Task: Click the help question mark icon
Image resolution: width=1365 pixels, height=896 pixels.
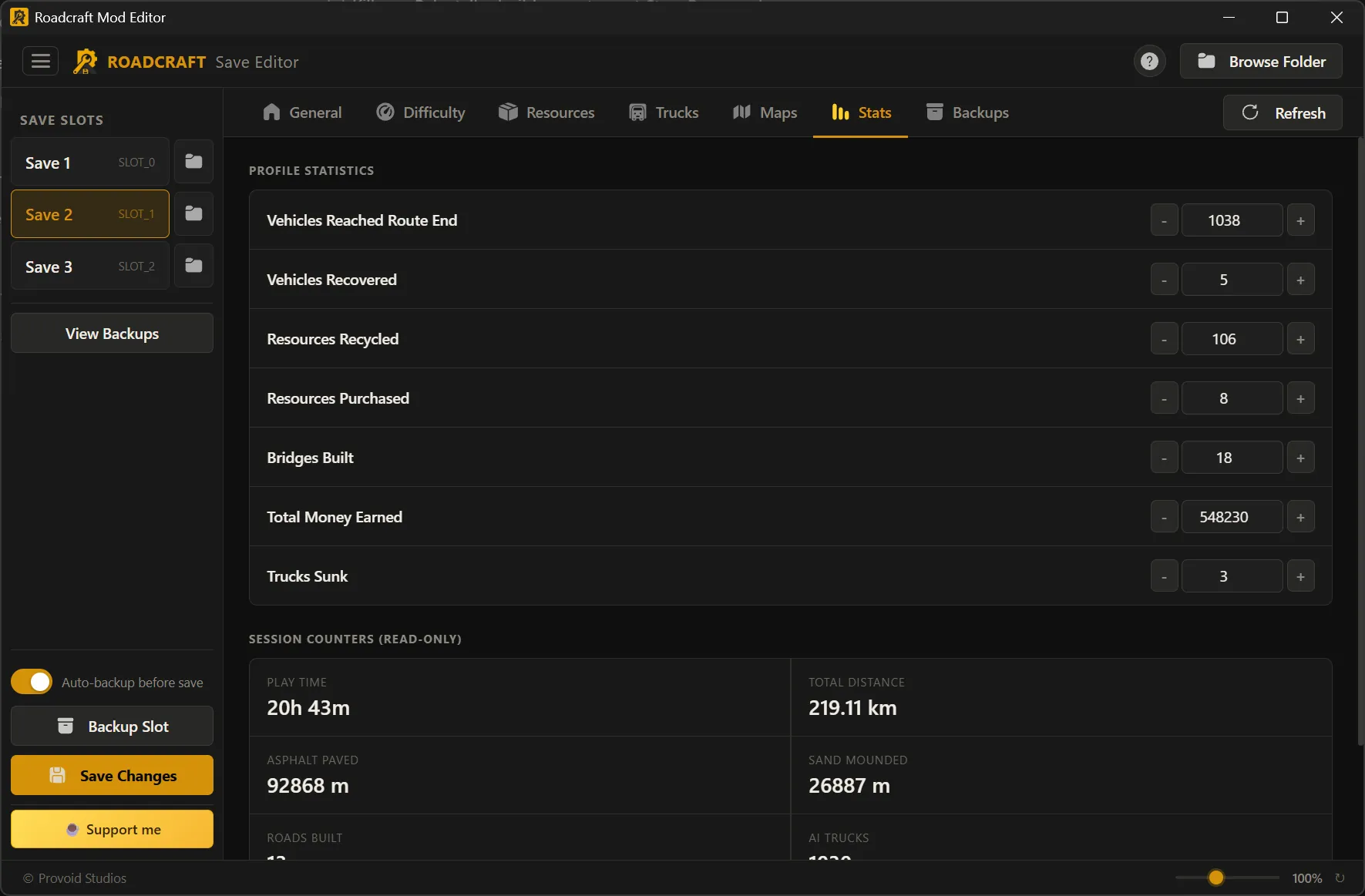Action: [x=1149, y=61]
